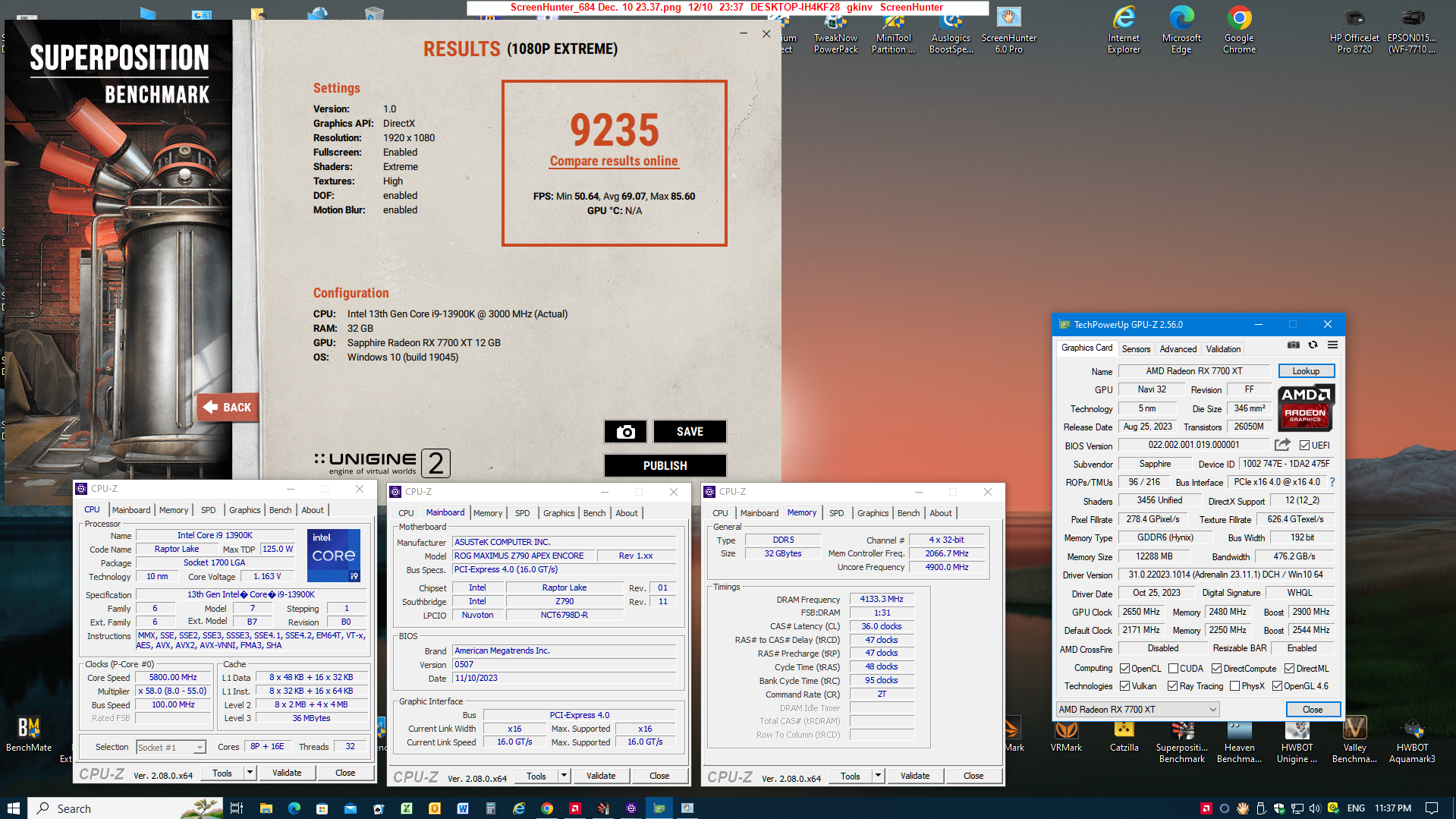Click the Bus Interface question mark icon
Screen dimensions: 1456x819
(1332, 482)
